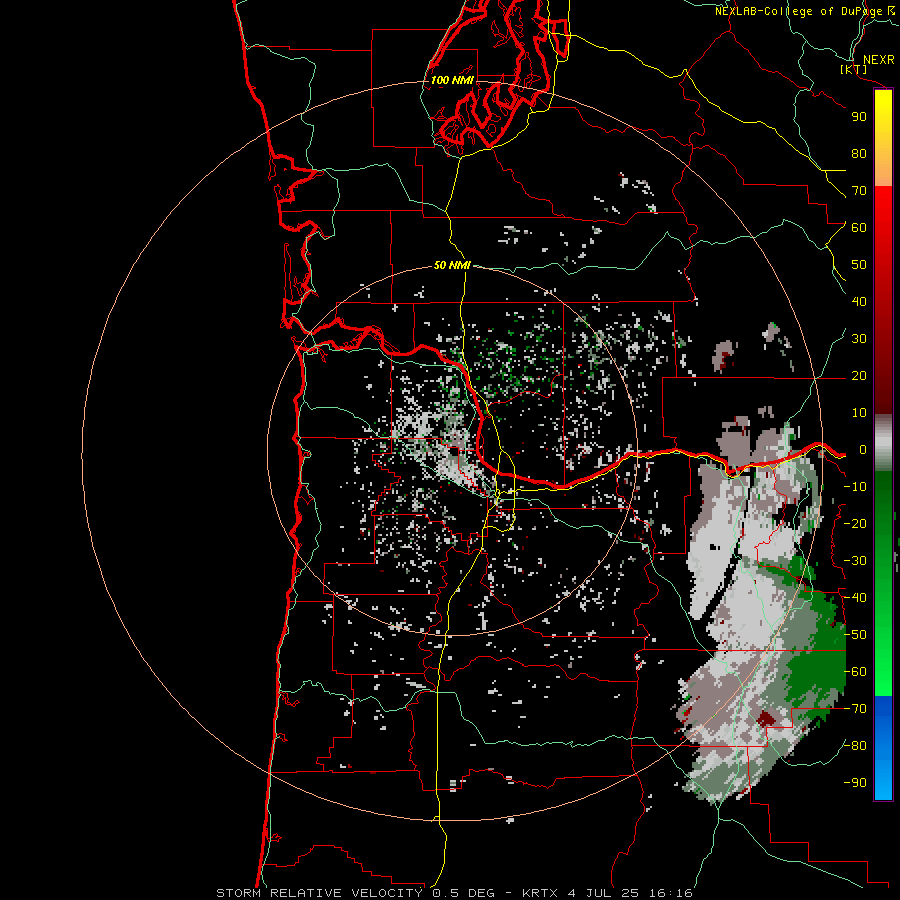The image size is (900, 900).
Task: Click the 4 JUL 25 date stamp
Action: click(x=601, y=893)
